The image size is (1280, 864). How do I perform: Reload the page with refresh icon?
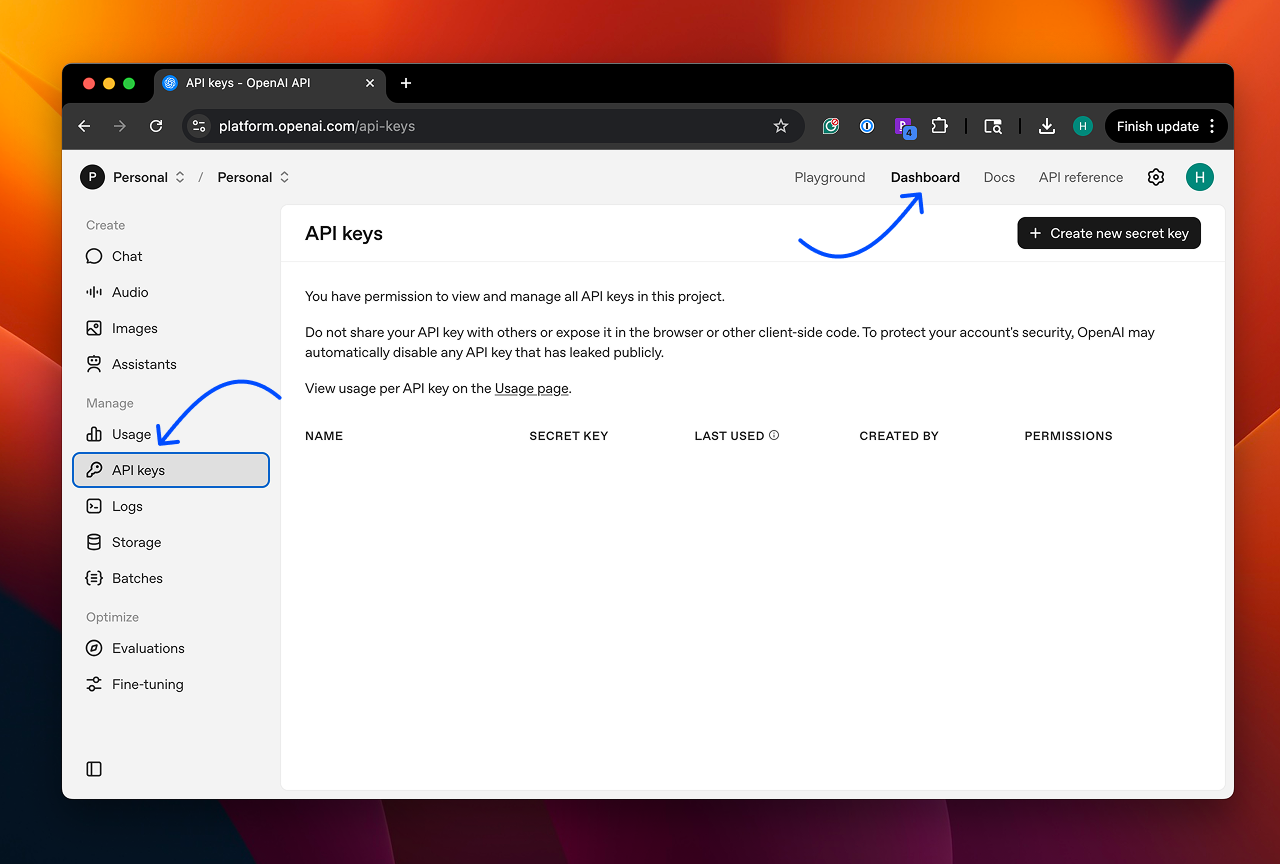coord(156,126)
